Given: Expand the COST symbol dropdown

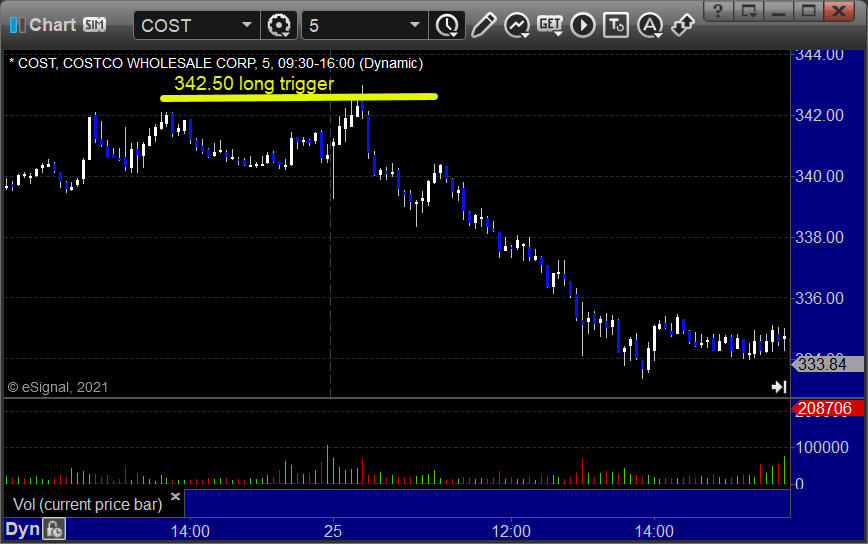Looking at the screenshot, I should (247, 25).
